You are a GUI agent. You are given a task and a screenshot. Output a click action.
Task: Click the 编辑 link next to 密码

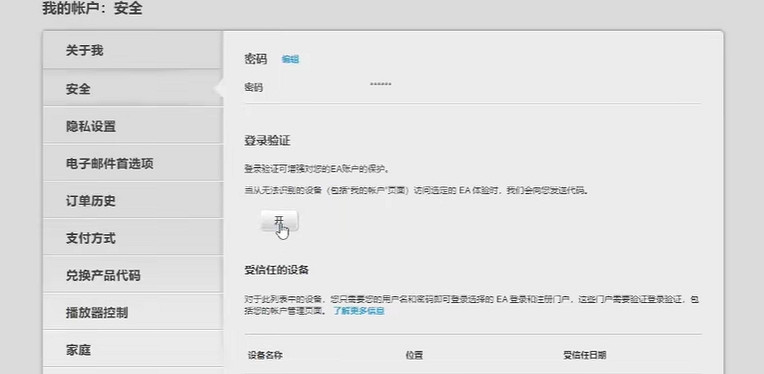290,59
